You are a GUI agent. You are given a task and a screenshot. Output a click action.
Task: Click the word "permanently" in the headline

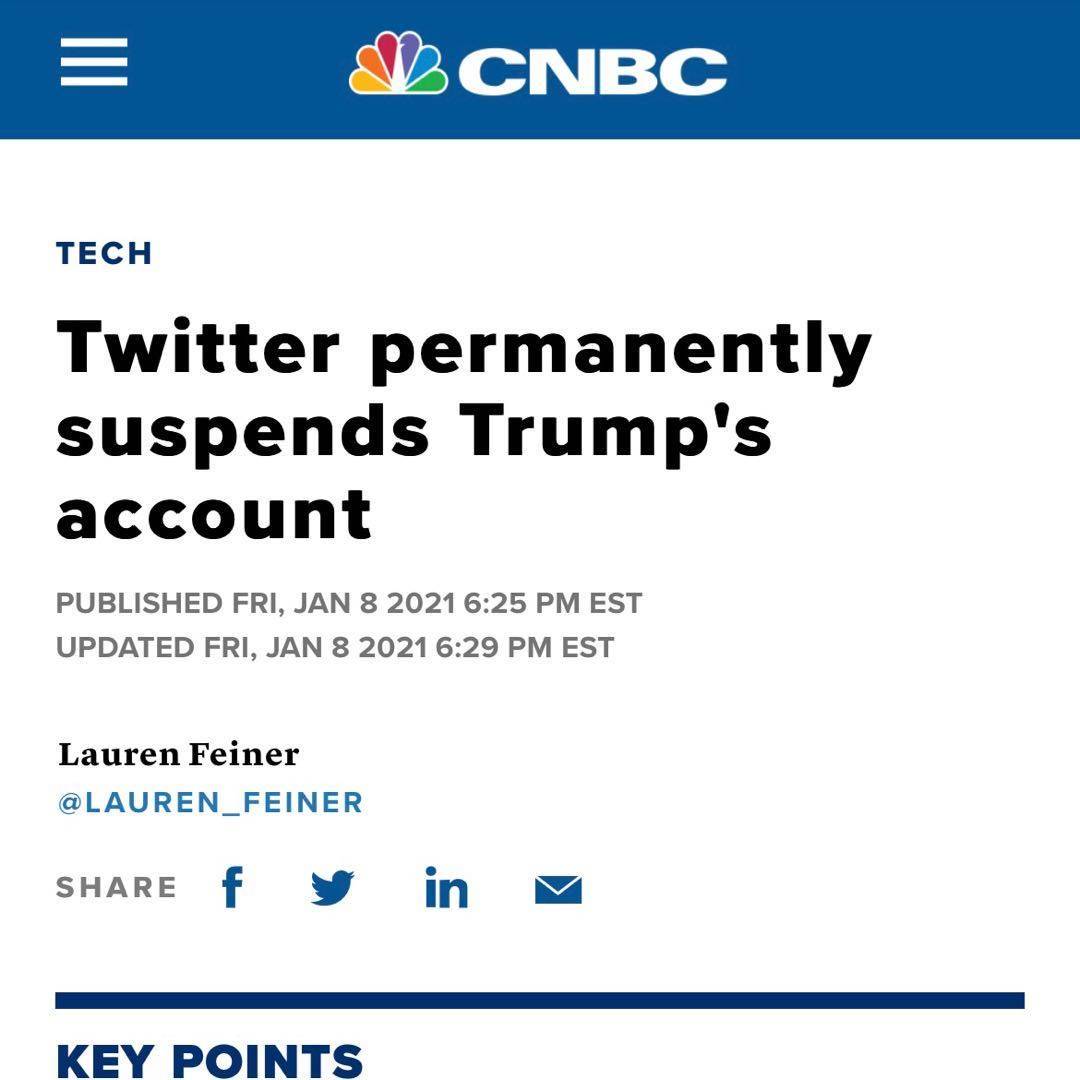(x=620, y=350)
